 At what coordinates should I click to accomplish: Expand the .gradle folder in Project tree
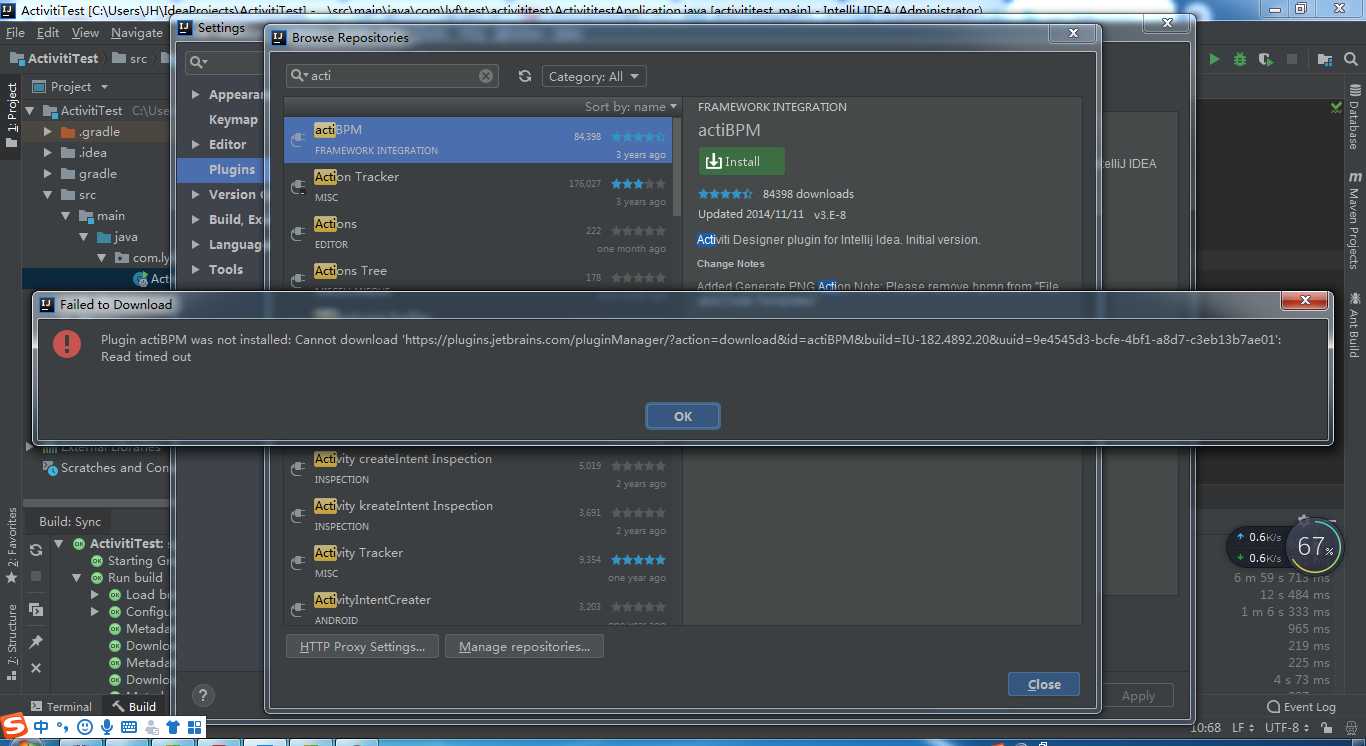click(x=48, y=132)
